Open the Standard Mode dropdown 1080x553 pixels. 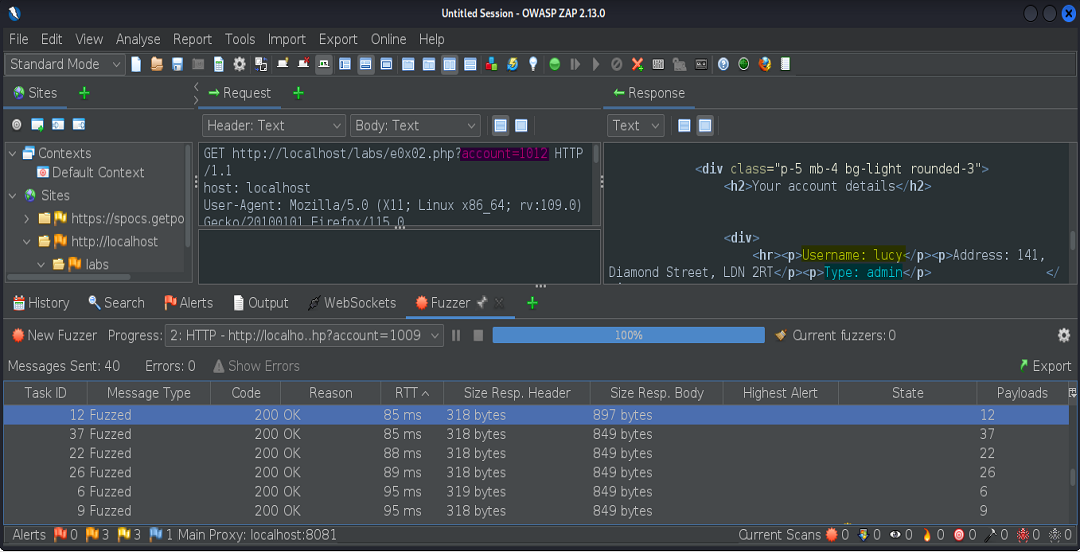click(x=65, y=65)
